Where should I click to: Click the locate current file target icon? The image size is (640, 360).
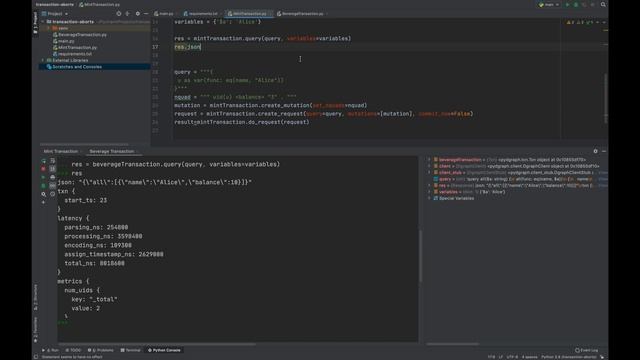pyautogui.click(x=119, y=13)
